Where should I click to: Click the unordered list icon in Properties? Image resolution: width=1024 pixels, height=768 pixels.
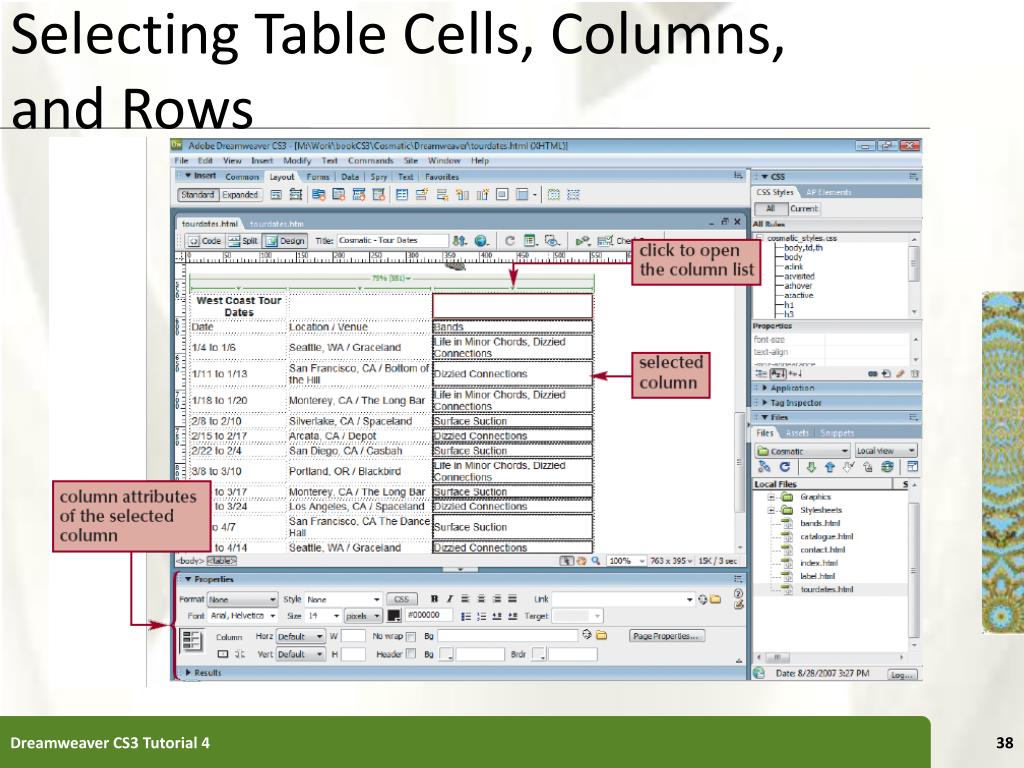[x=466, y=616]
